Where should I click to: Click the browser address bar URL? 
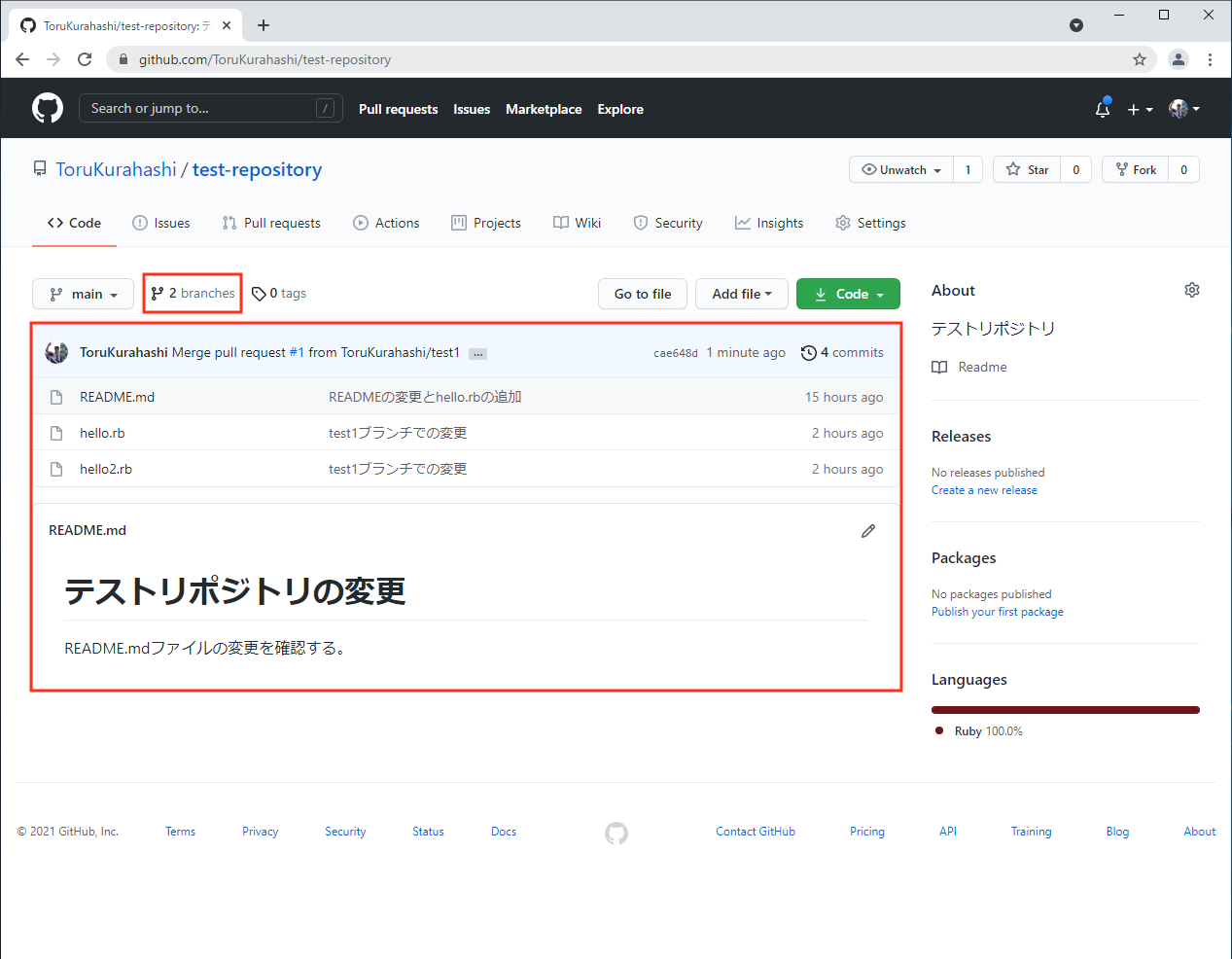264,59
